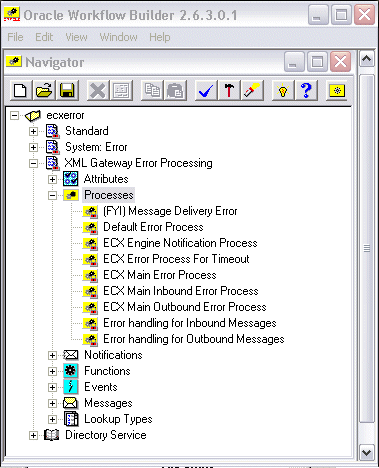This screenshot has height=468, width=379.
Task: Select Error handling for Outbound Messages
Action: point(194,339)
